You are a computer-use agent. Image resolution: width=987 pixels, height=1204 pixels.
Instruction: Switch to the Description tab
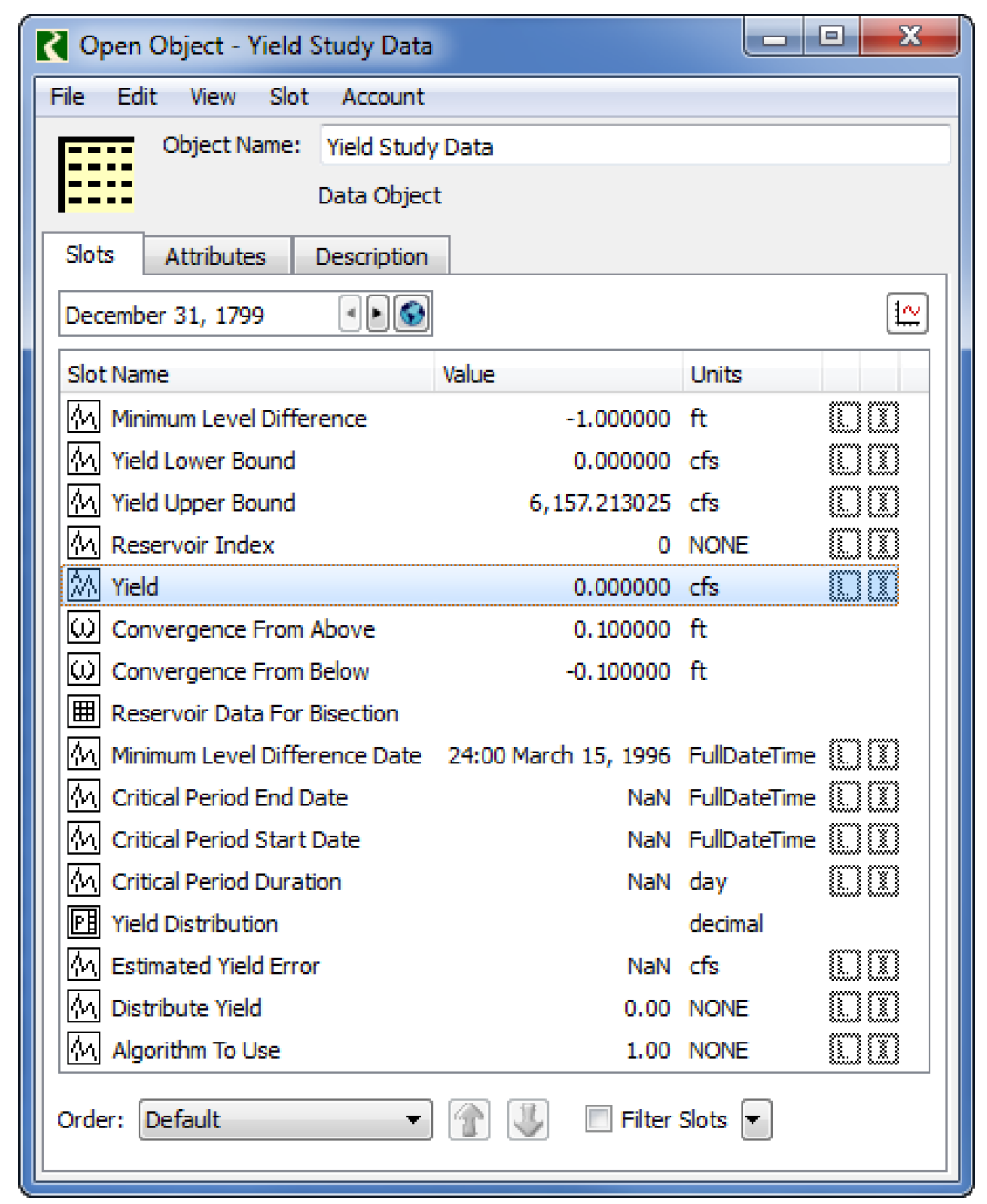(371, 256)
